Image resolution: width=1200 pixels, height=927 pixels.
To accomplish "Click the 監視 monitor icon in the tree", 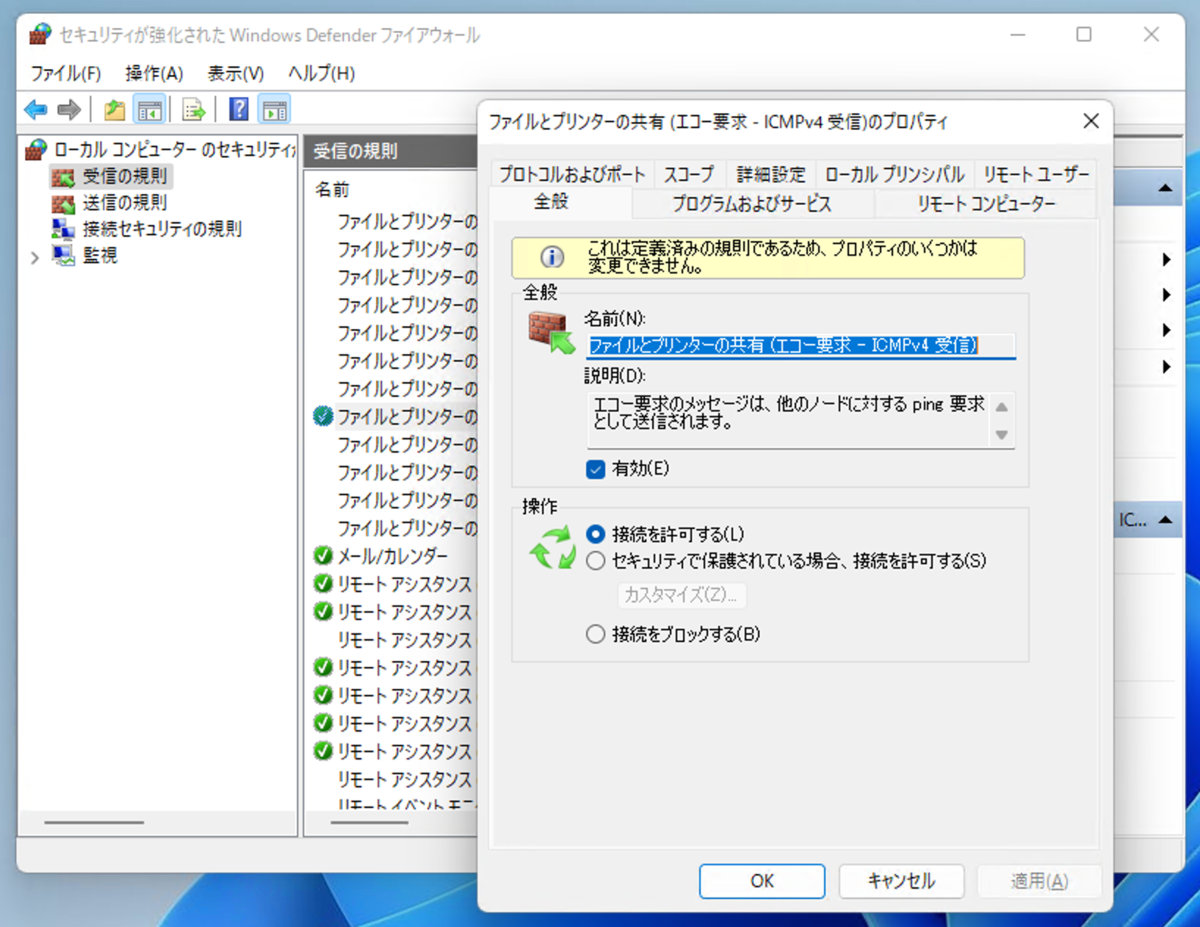I will (x=64, y=255).
